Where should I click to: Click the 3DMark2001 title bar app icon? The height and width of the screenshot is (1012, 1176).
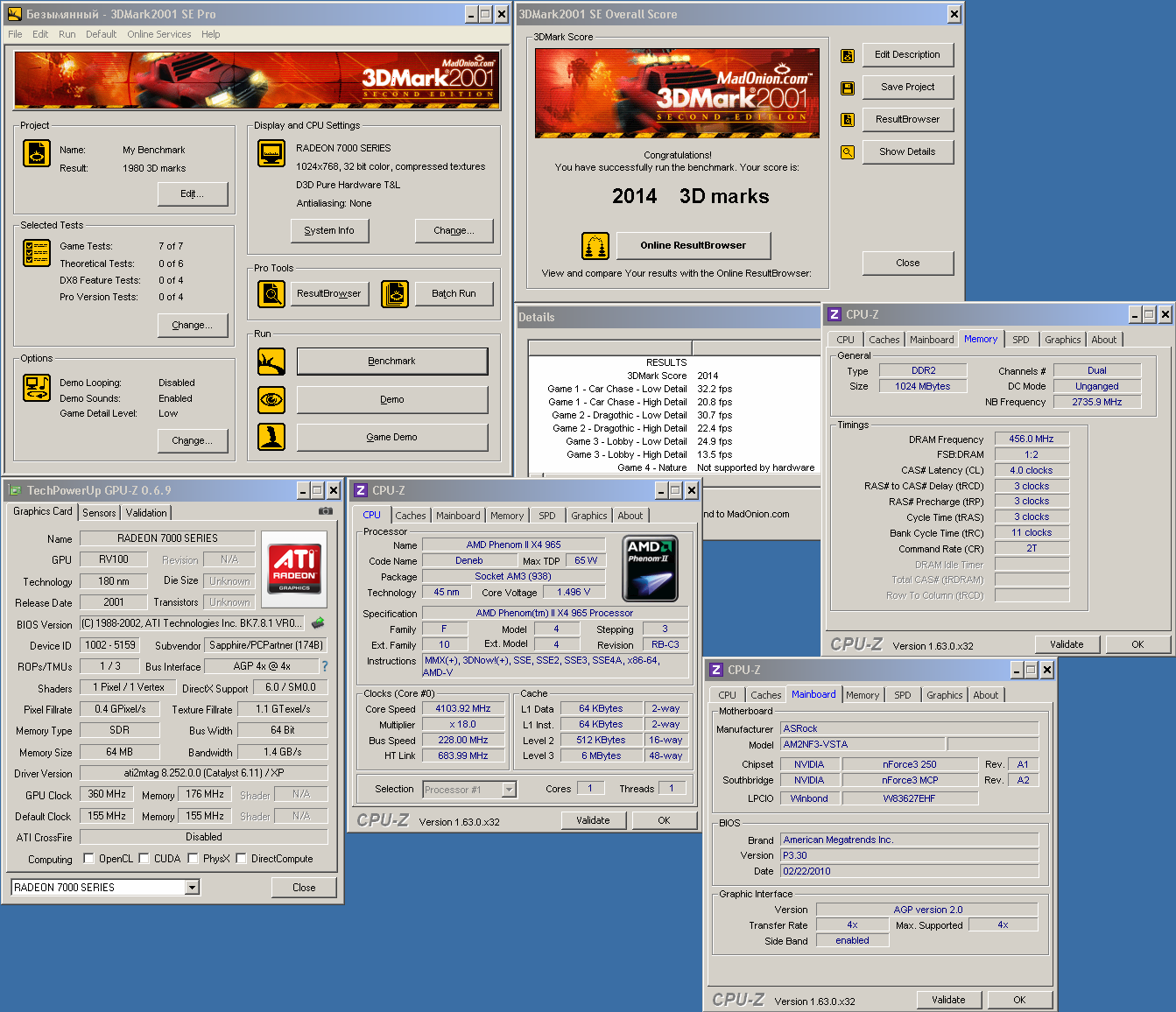[x=14, y=14]
